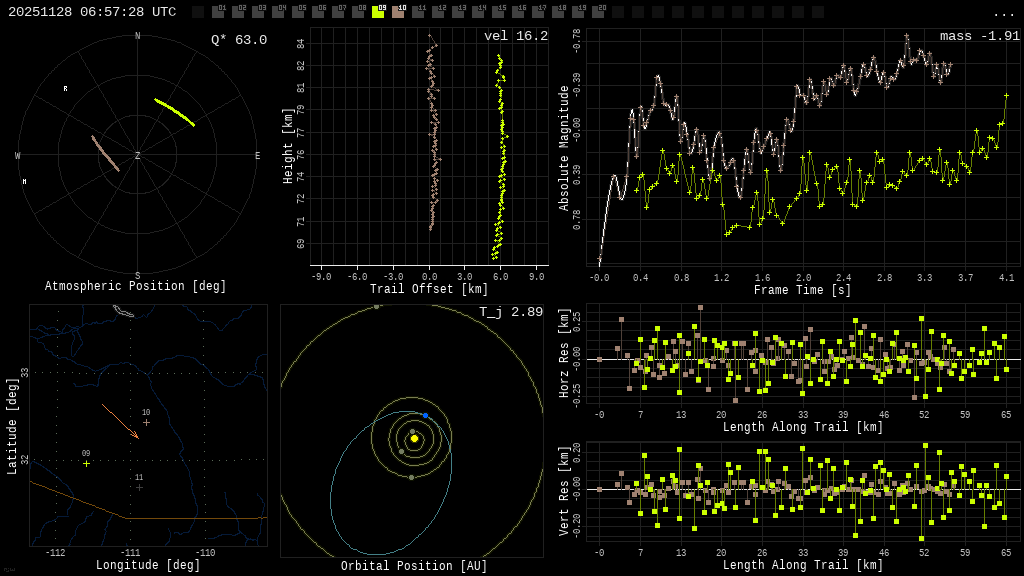Click the blue Earth dot on orbit
The image size is (1024, 576).
tap(425, 415)
